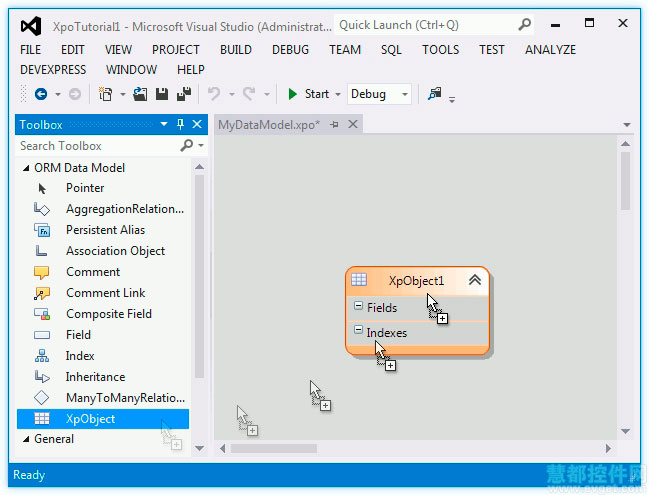Click the Save All toolbar icon

(x=184, y=94)
